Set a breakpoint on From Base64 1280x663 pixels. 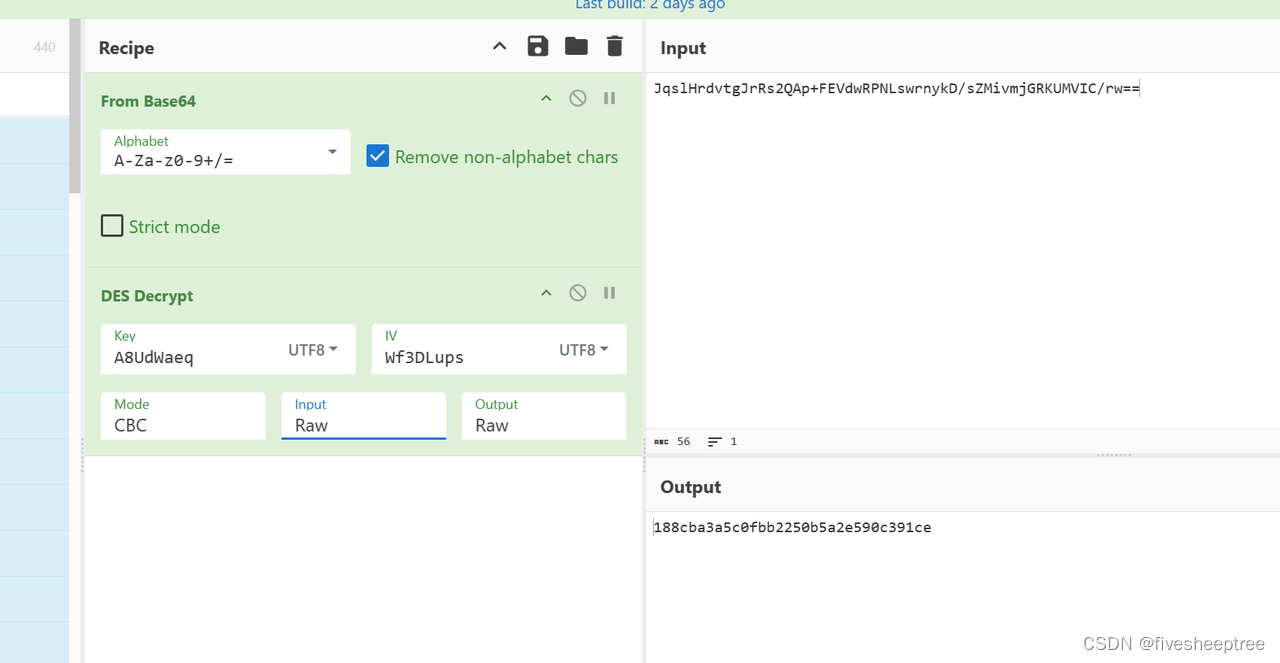coord(609,97)
